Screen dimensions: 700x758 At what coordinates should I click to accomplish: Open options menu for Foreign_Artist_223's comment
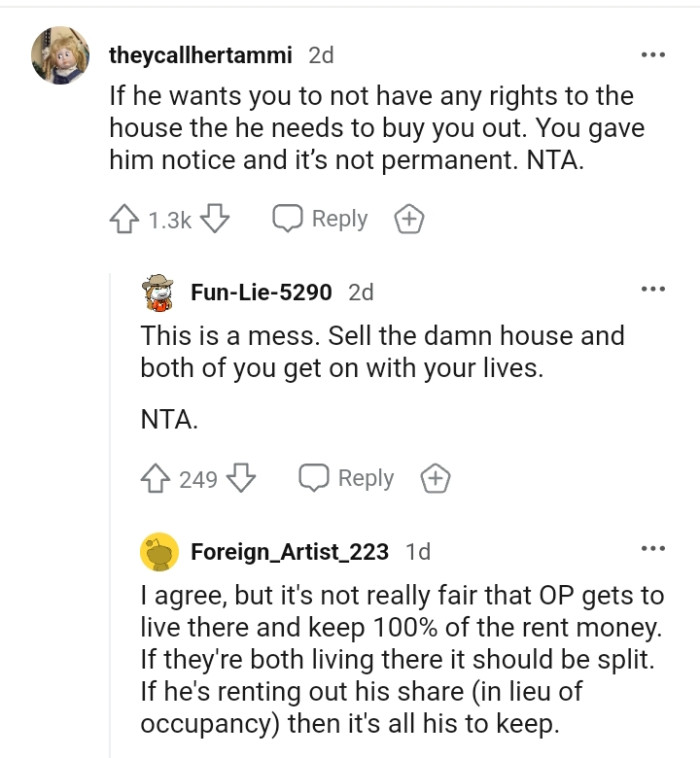coord(653,549)
